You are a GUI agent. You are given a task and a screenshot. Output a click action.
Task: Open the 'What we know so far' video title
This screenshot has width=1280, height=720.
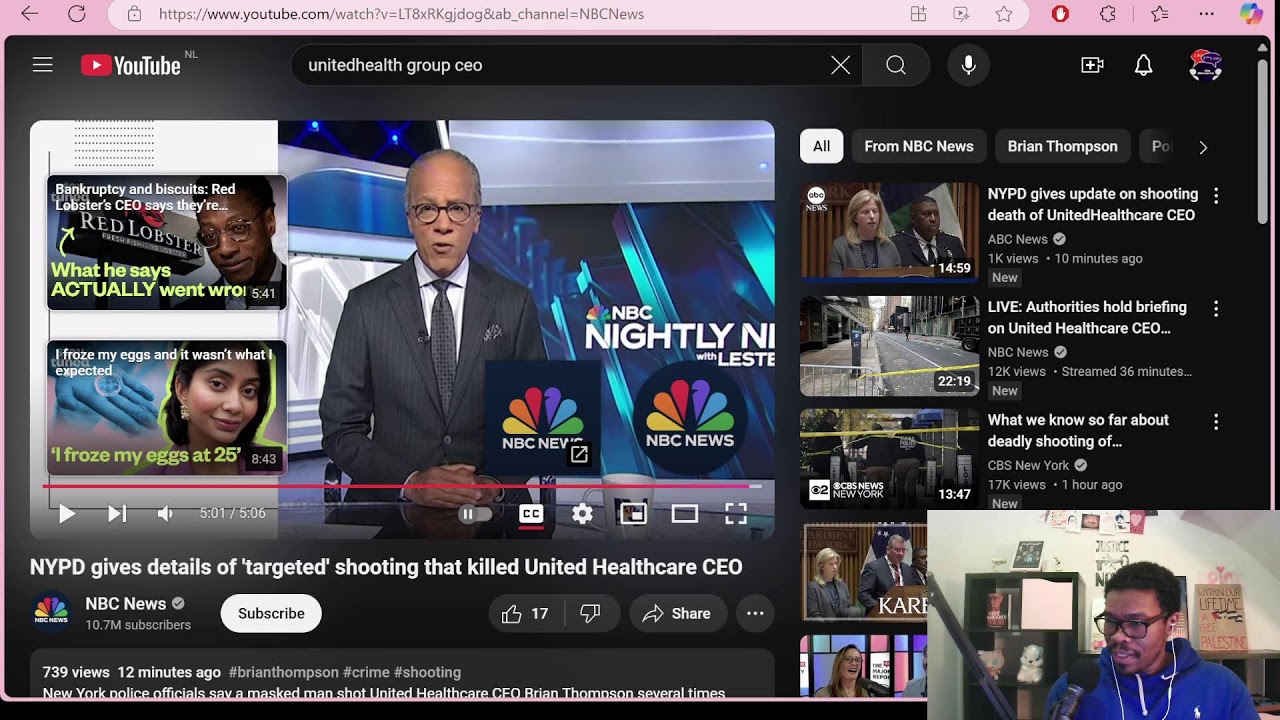point(1078,430)
